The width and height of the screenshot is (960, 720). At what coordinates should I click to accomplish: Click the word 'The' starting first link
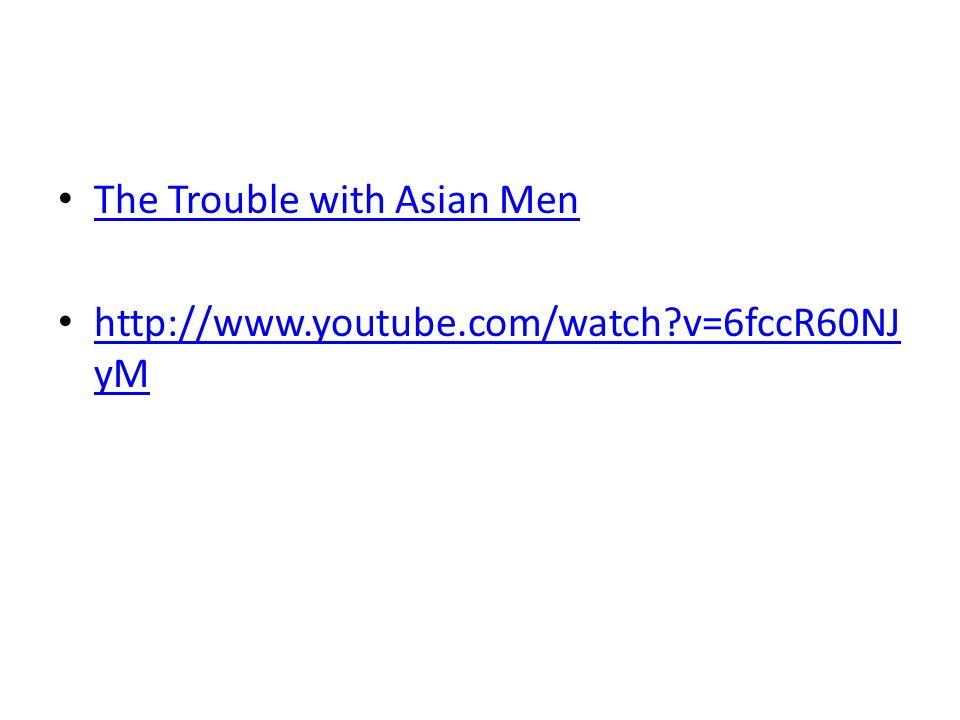click(126, 200)
